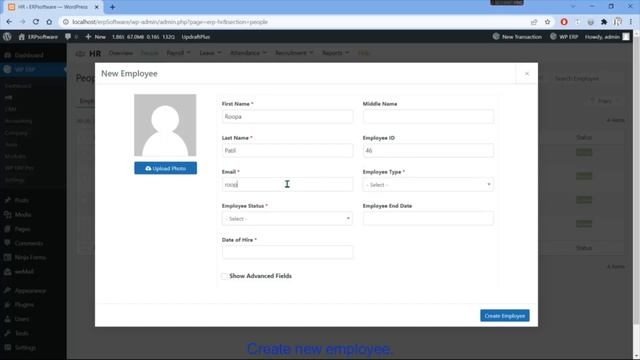Open the HR submenu item in sidebar
This screenshot has height=360, width=640.
pyautogui.click(x=8, y=98)
